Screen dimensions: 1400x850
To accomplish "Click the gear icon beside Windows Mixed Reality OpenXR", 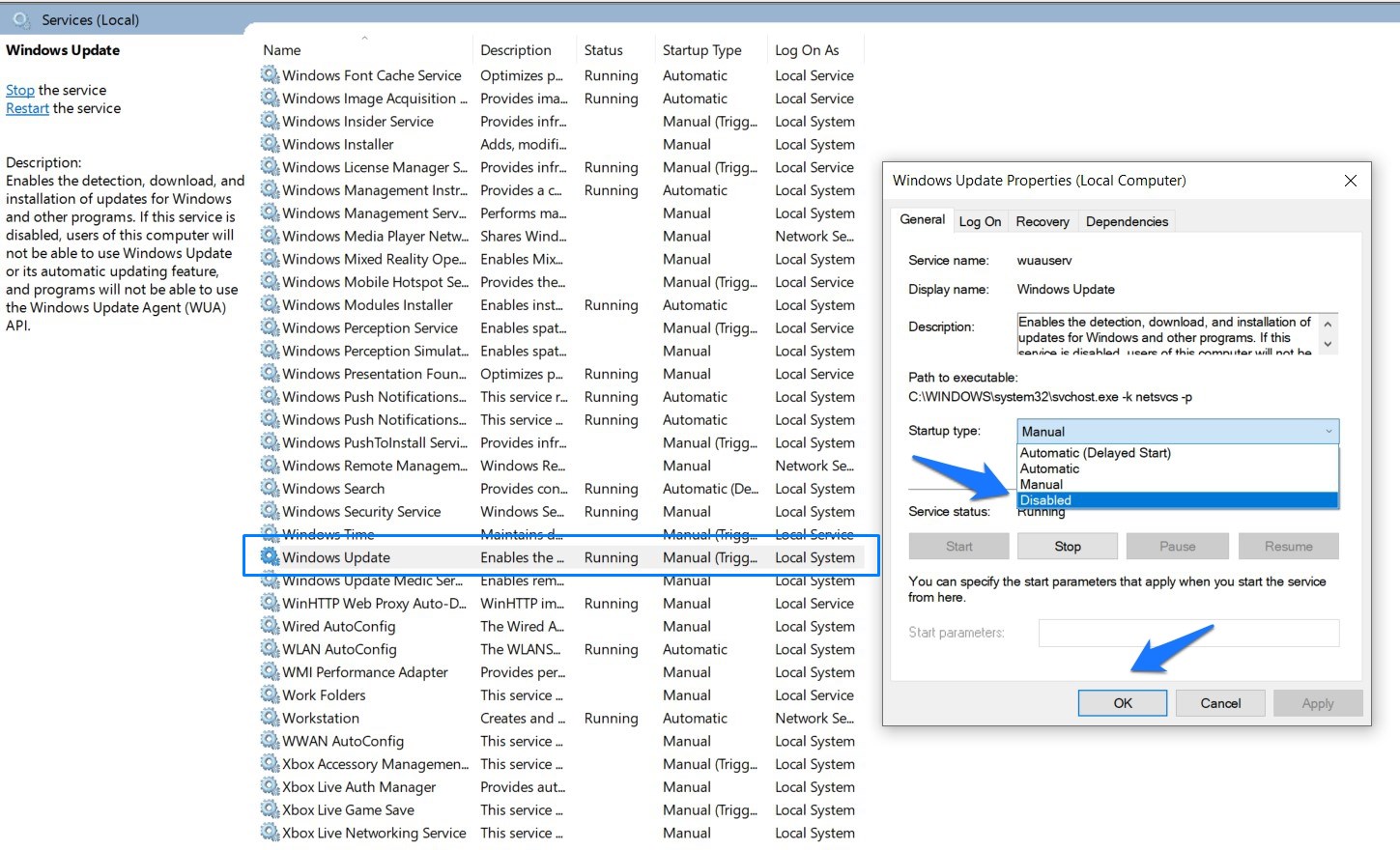I will [270, 259].
